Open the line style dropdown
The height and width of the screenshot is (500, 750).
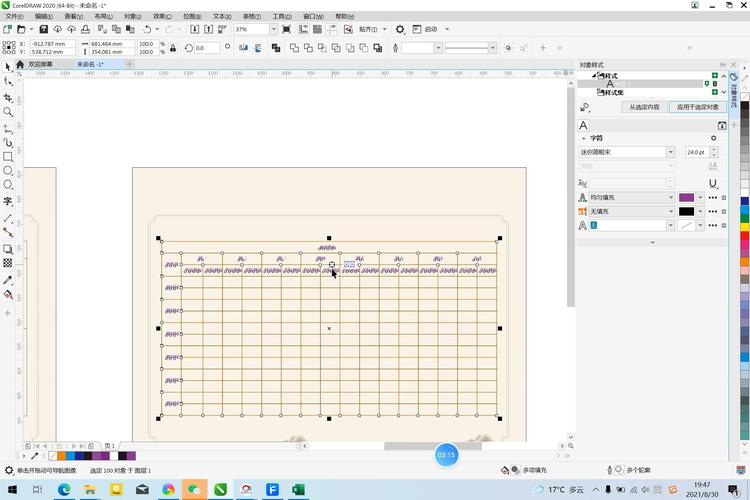[492, 48]
